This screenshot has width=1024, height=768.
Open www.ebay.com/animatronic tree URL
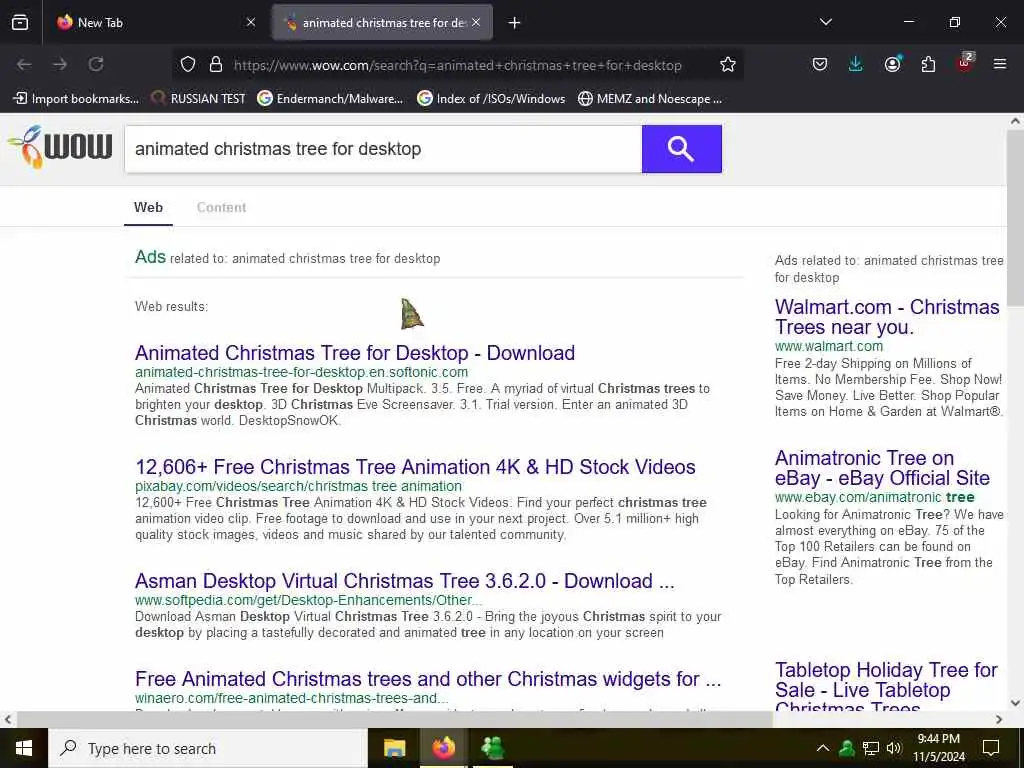tap(874, 497)
